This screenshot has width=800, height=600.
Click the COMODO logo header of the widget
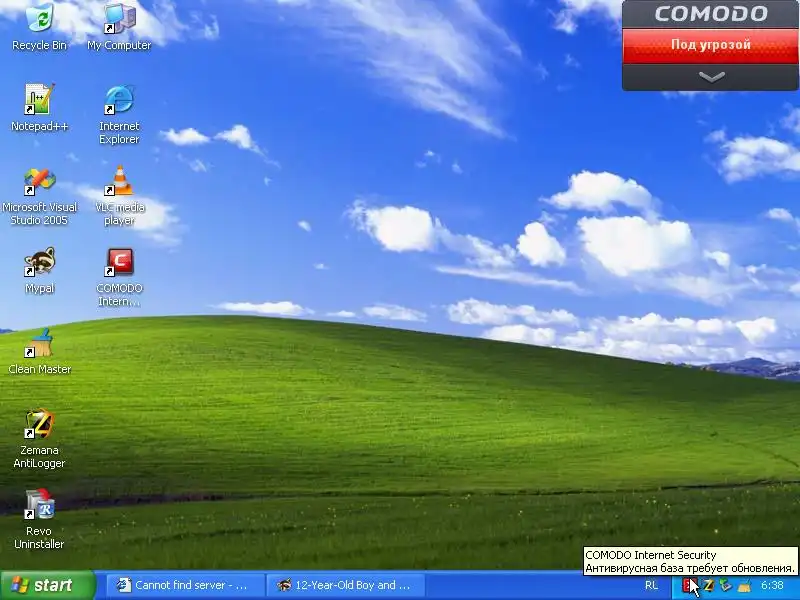[711, 14]
